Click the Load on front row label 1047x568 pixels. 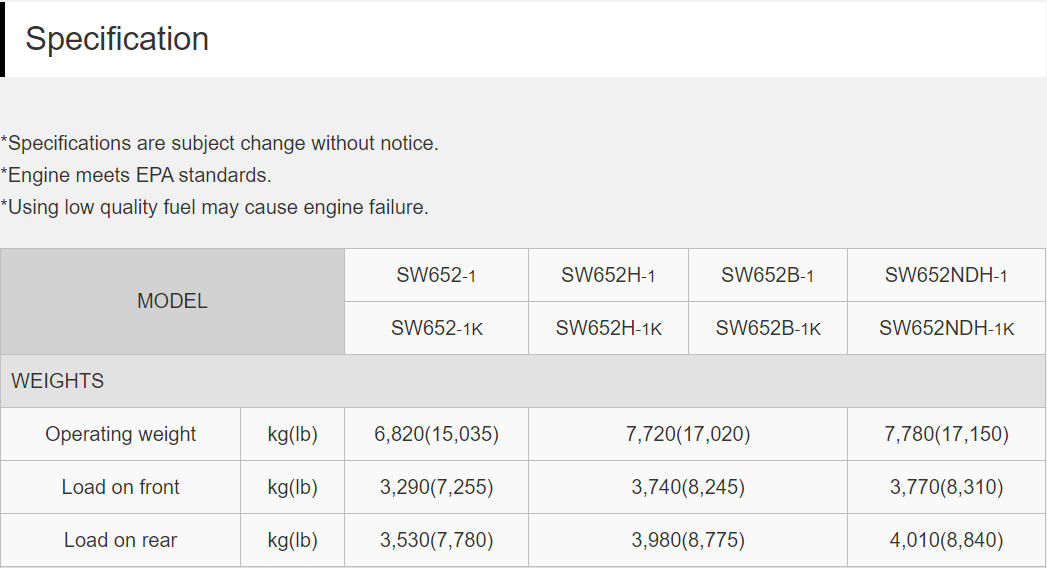coord(120,487)
